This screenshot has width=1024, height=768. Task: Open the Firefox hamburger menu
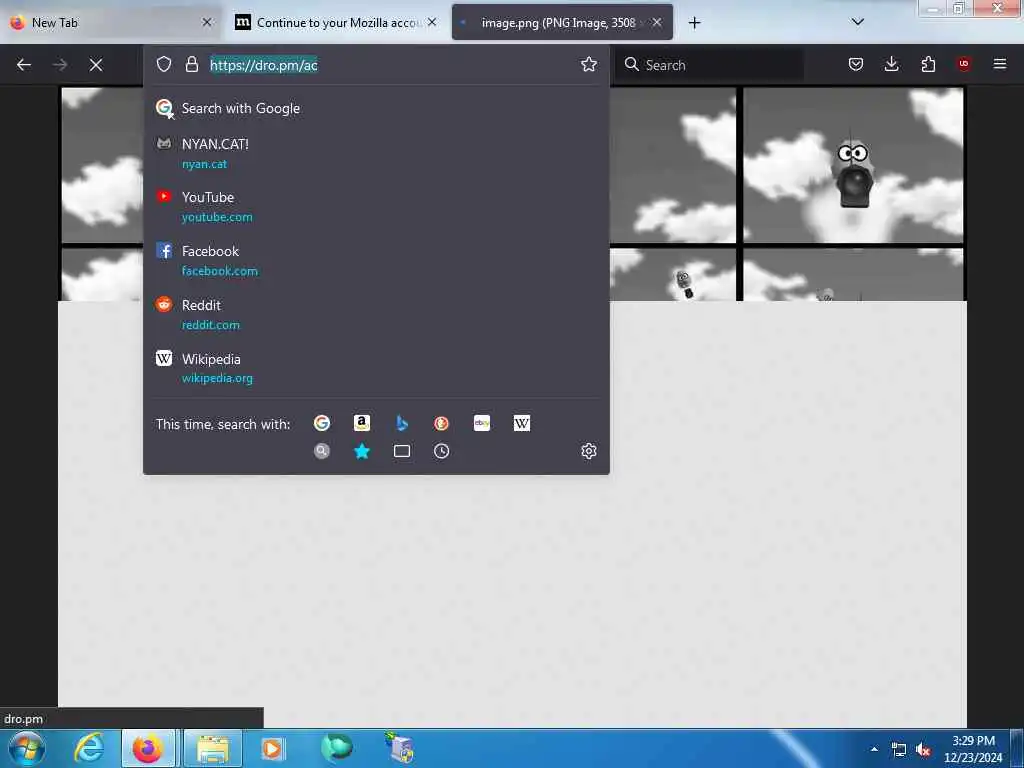tap(1000, 64)
